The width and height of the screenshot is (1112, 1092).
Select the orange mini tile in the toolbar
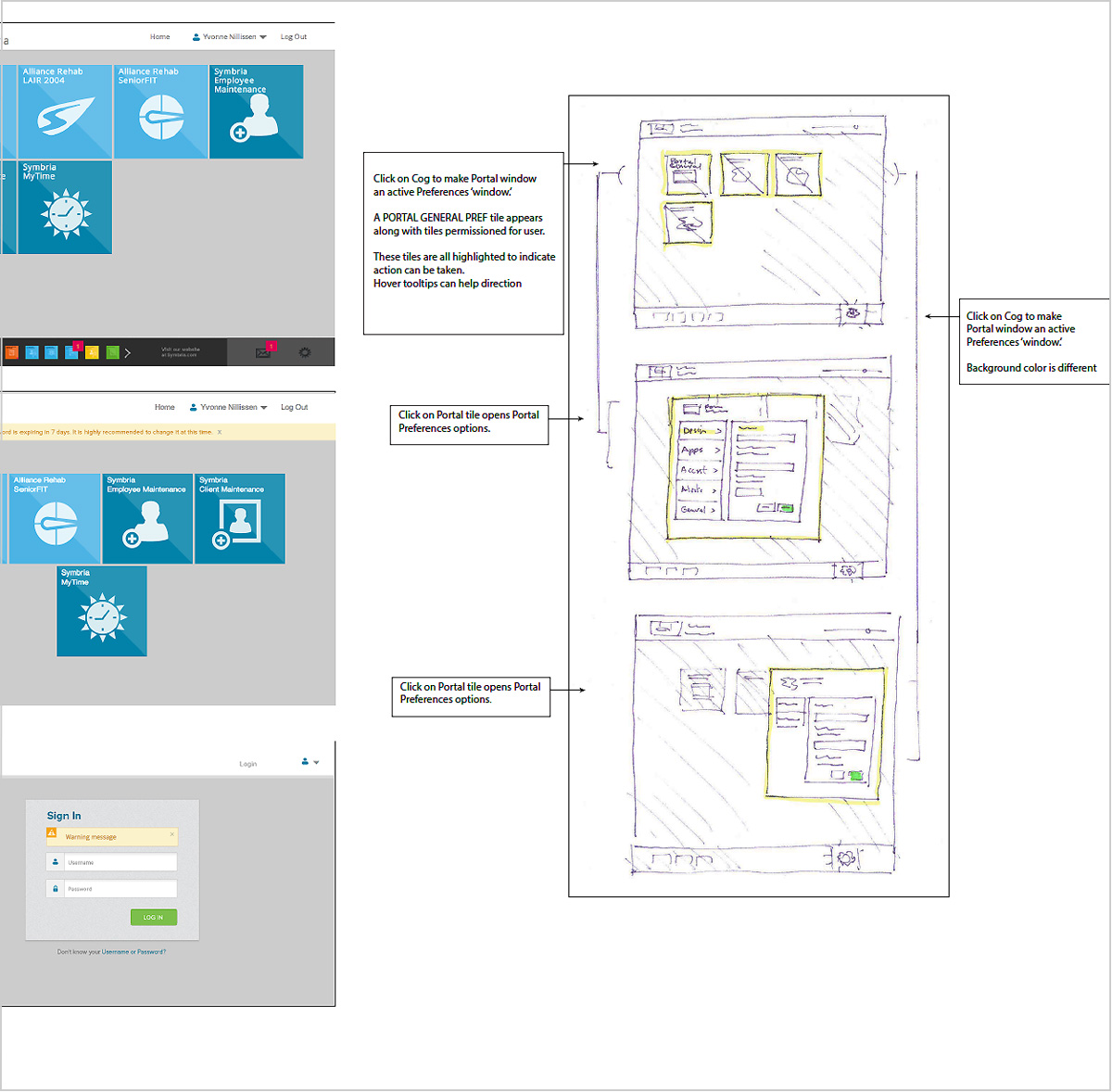point(13,352)
